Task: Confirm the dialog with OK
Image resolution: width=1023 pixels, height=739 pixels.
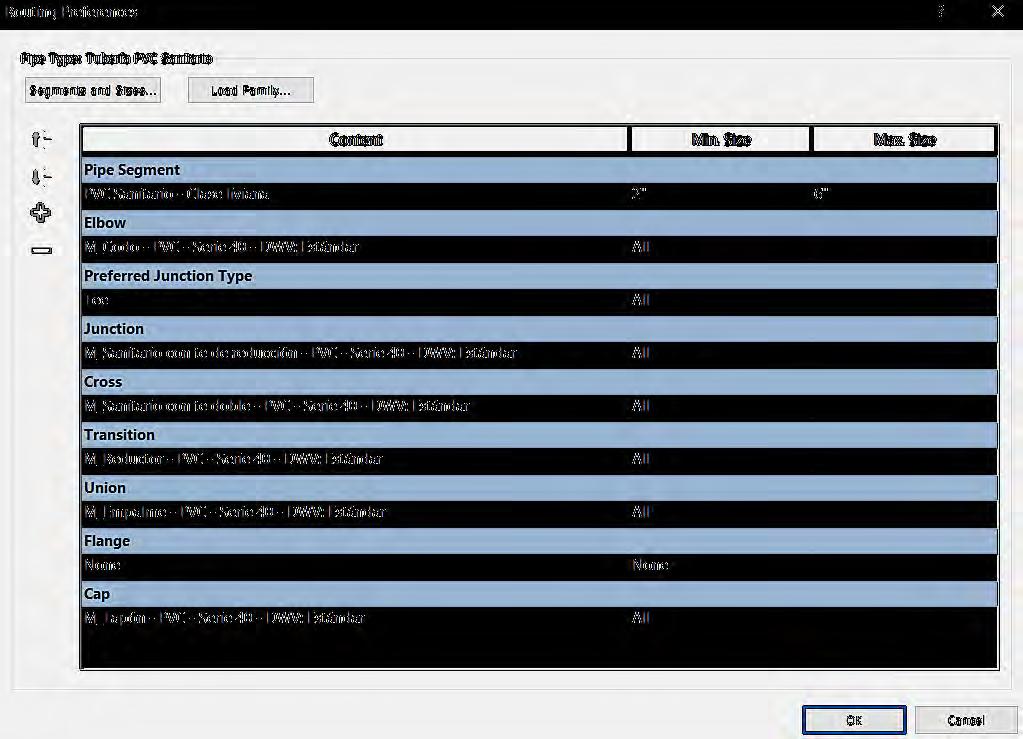Action: (854, 720)
